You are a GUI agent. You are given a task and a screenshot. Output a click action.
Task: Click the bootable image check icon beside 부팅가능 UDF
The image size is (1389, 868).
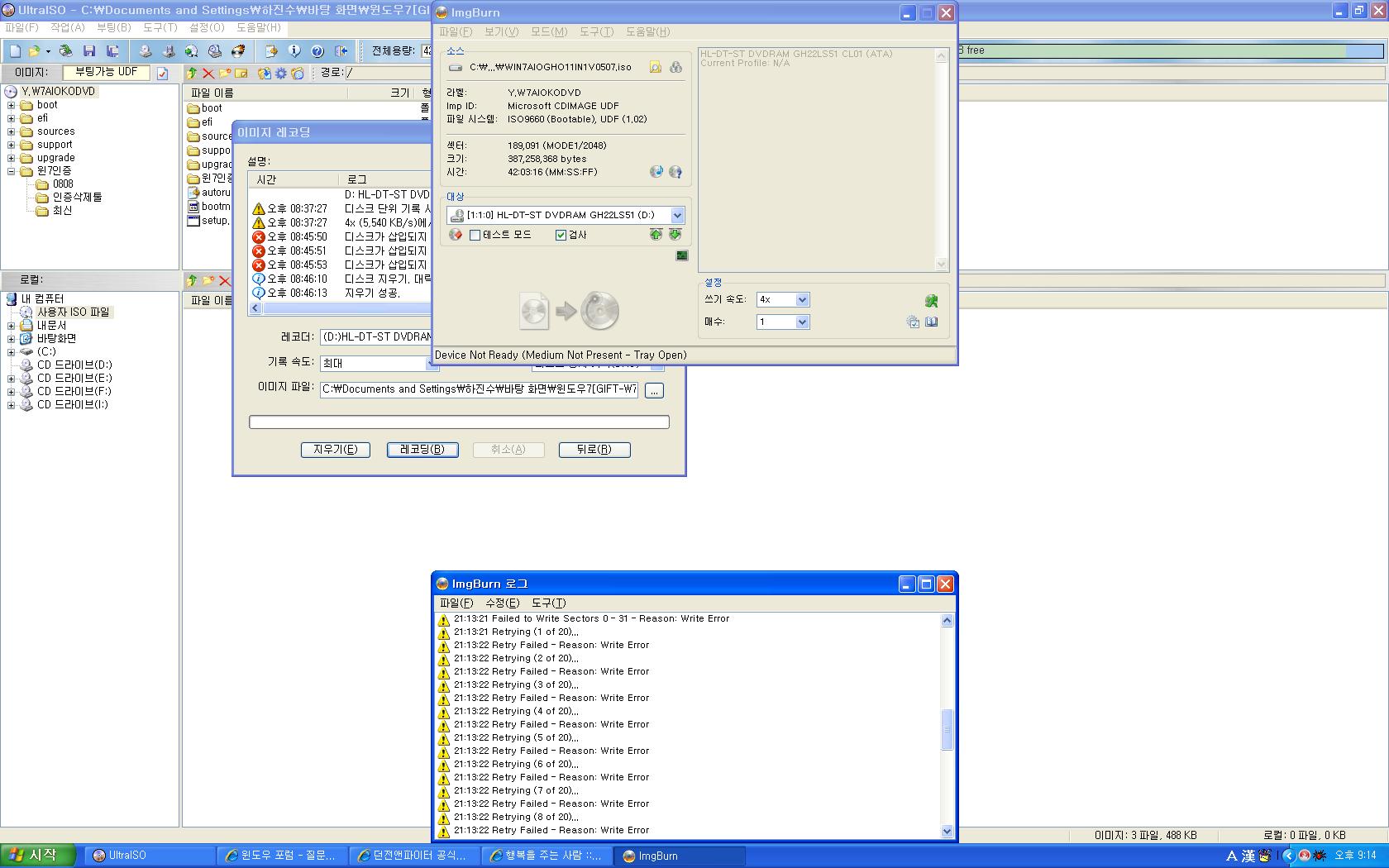pos(162,74)
